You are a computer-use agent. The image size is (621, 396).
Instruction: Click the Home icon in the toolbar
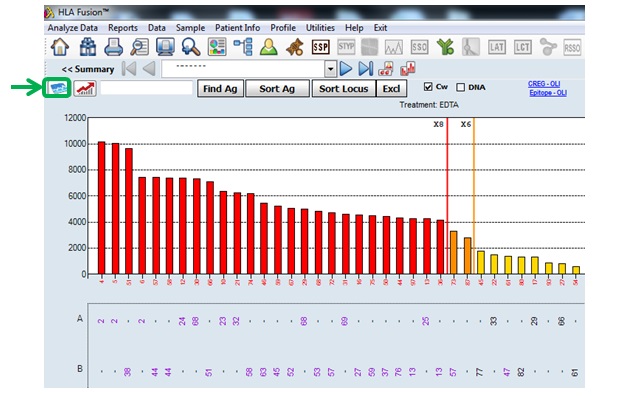[x=60, y=47]
